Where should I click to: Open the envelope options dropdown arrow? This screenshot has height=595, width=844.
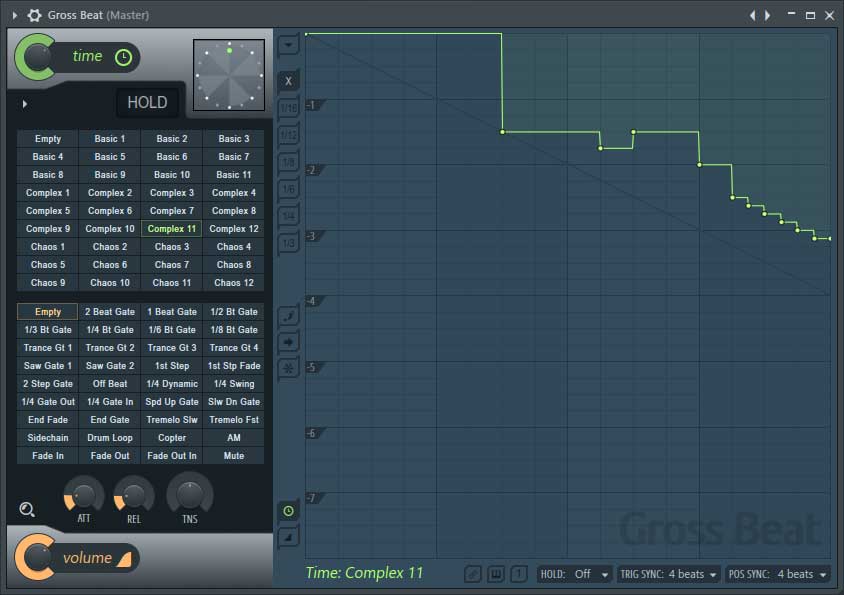289,45
